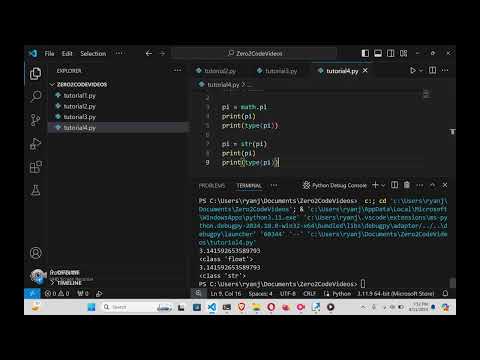Open the Testing flask view
The width and height of the screenshot is (480, 360).
[x=35, y=190]
